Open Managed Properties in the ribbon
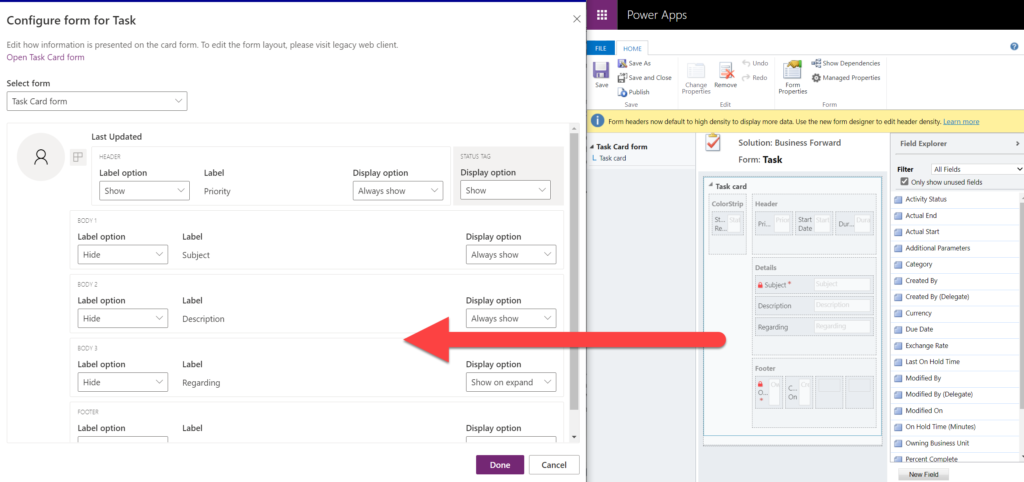This screenshot has height=482, width=1024. tap(846, 78)
